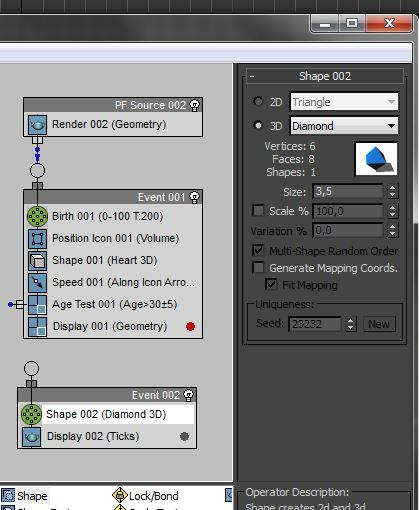Screen dimensions: 419x510
Task: Toggle the PF Source 002 lightbulb
Action: 194,105
